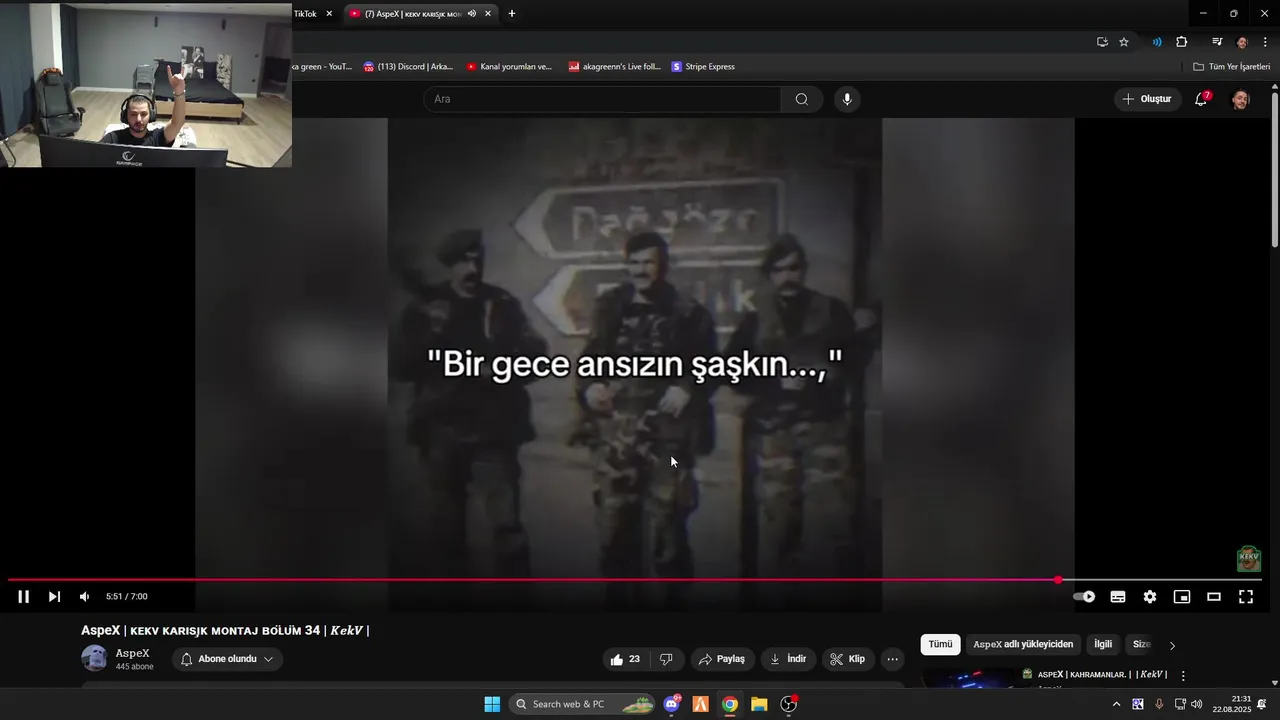Enable theater mode
This screenshot has height=720, width=1280.
[x=1214, y=597]
